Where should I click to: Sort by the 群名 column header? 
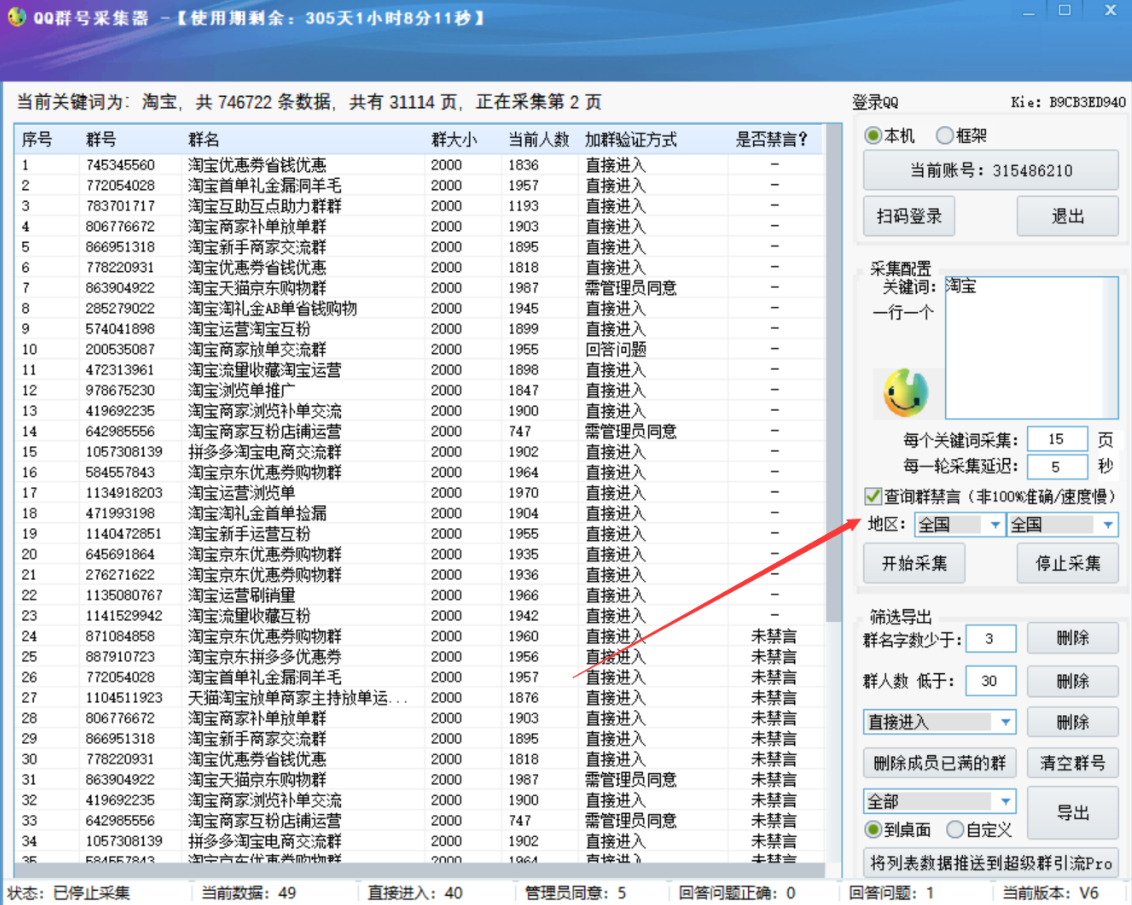click(303, 139)
